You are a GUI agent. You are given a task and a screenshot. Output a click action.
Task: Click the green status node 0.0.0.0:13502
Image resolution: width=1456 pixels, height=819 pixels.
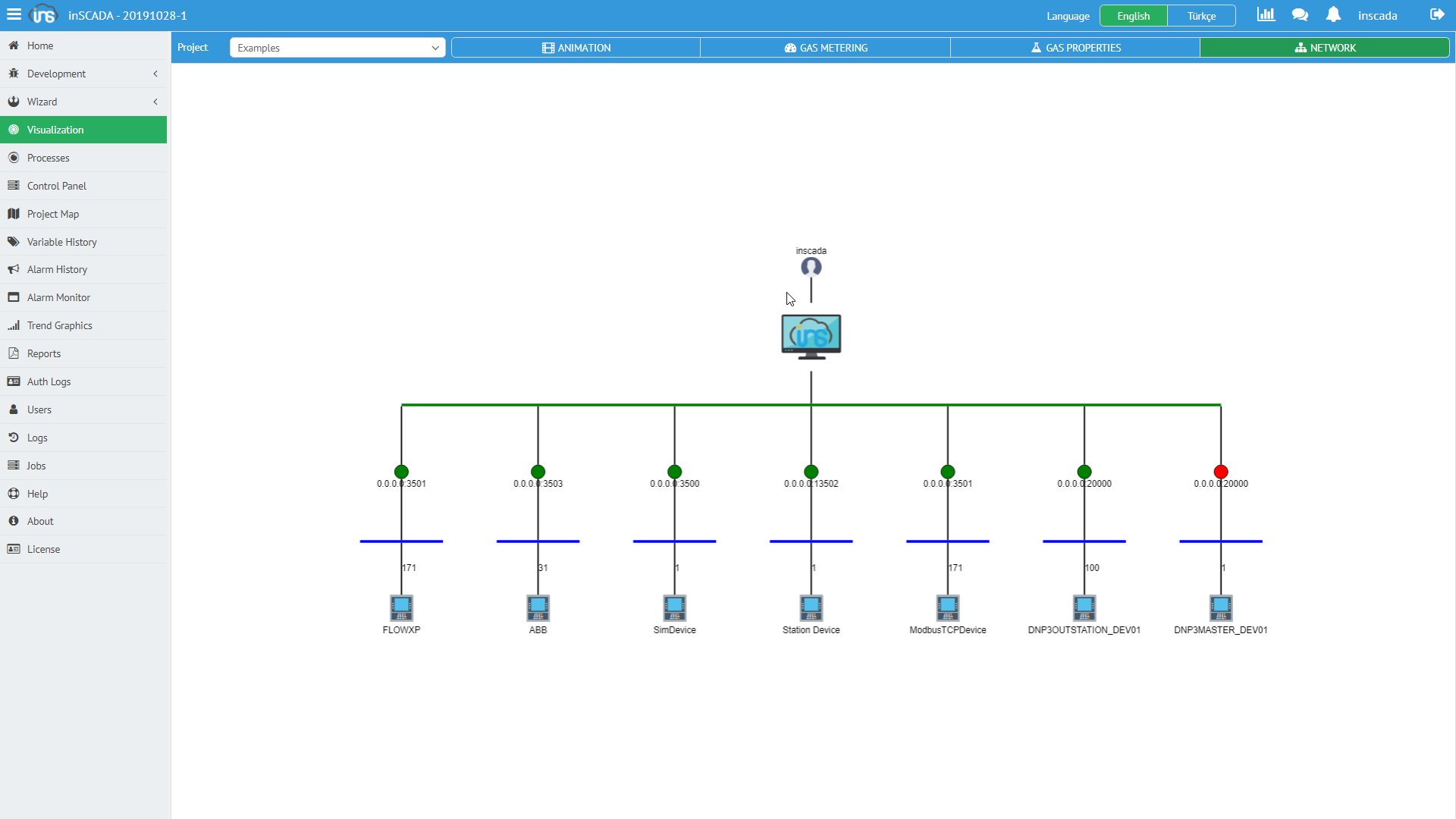811,472
